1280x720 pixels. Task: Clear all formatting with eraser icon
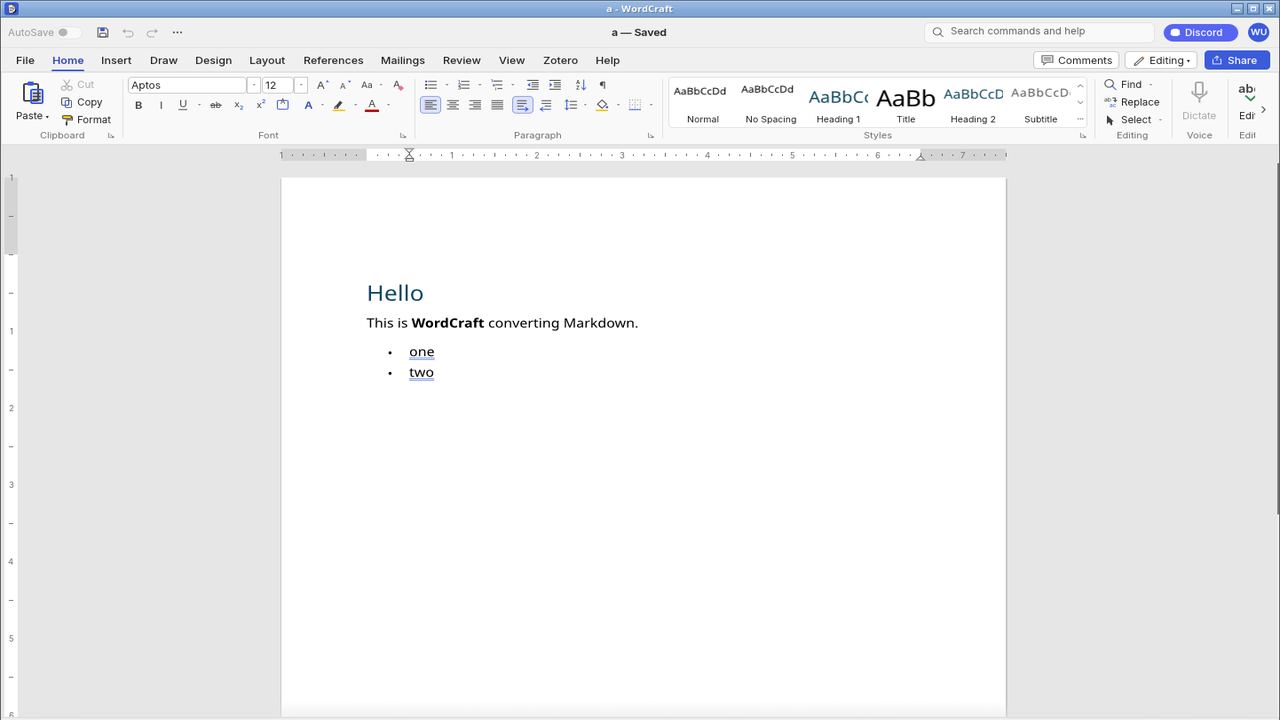[x=398, y=85]
